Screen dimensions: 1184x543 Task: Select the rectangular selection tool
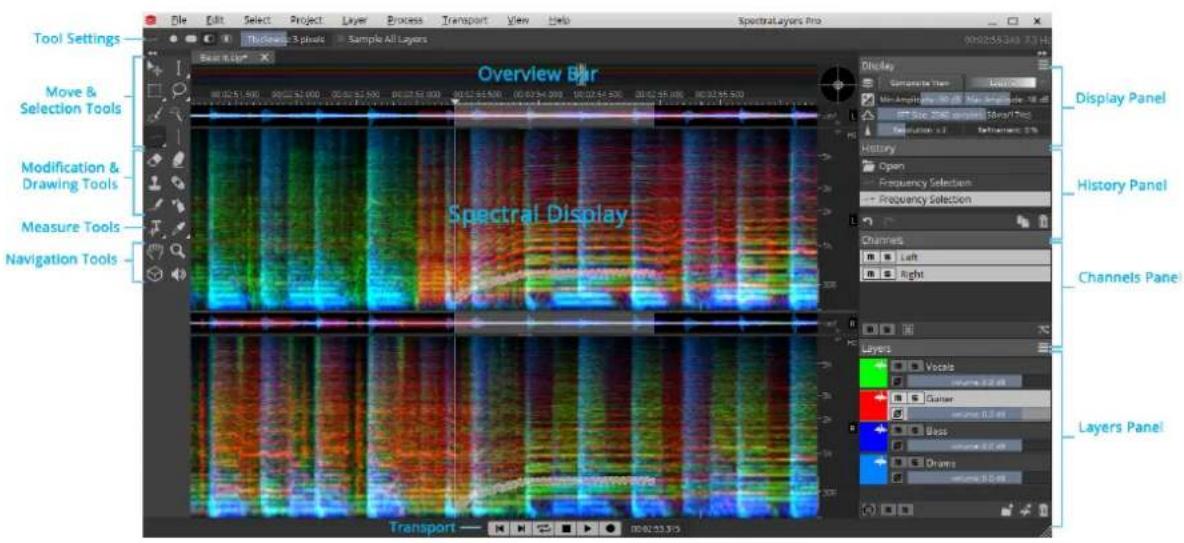pyautogui.click(x=155, y=91)
